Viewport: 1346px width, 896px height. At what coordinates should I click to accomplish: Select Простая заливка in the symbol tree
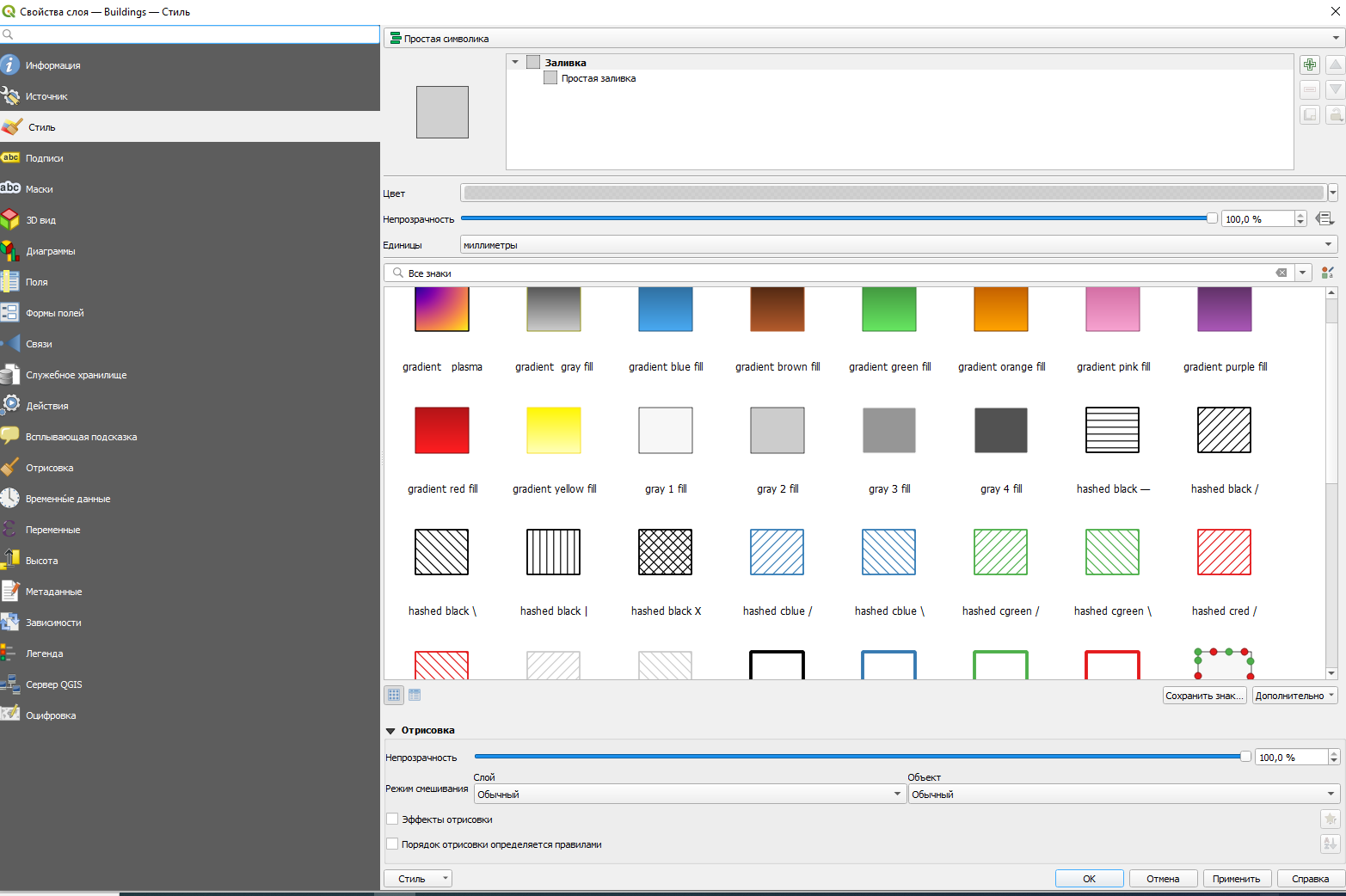pos(598,78)
